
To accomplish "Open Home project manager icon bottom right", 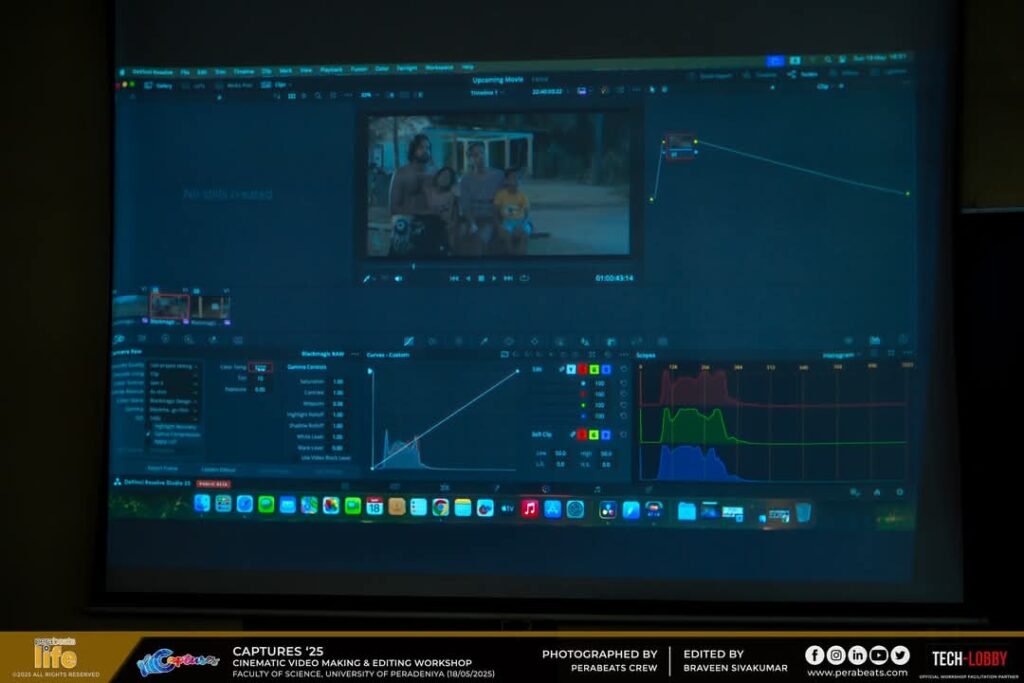I will (877, 492).
